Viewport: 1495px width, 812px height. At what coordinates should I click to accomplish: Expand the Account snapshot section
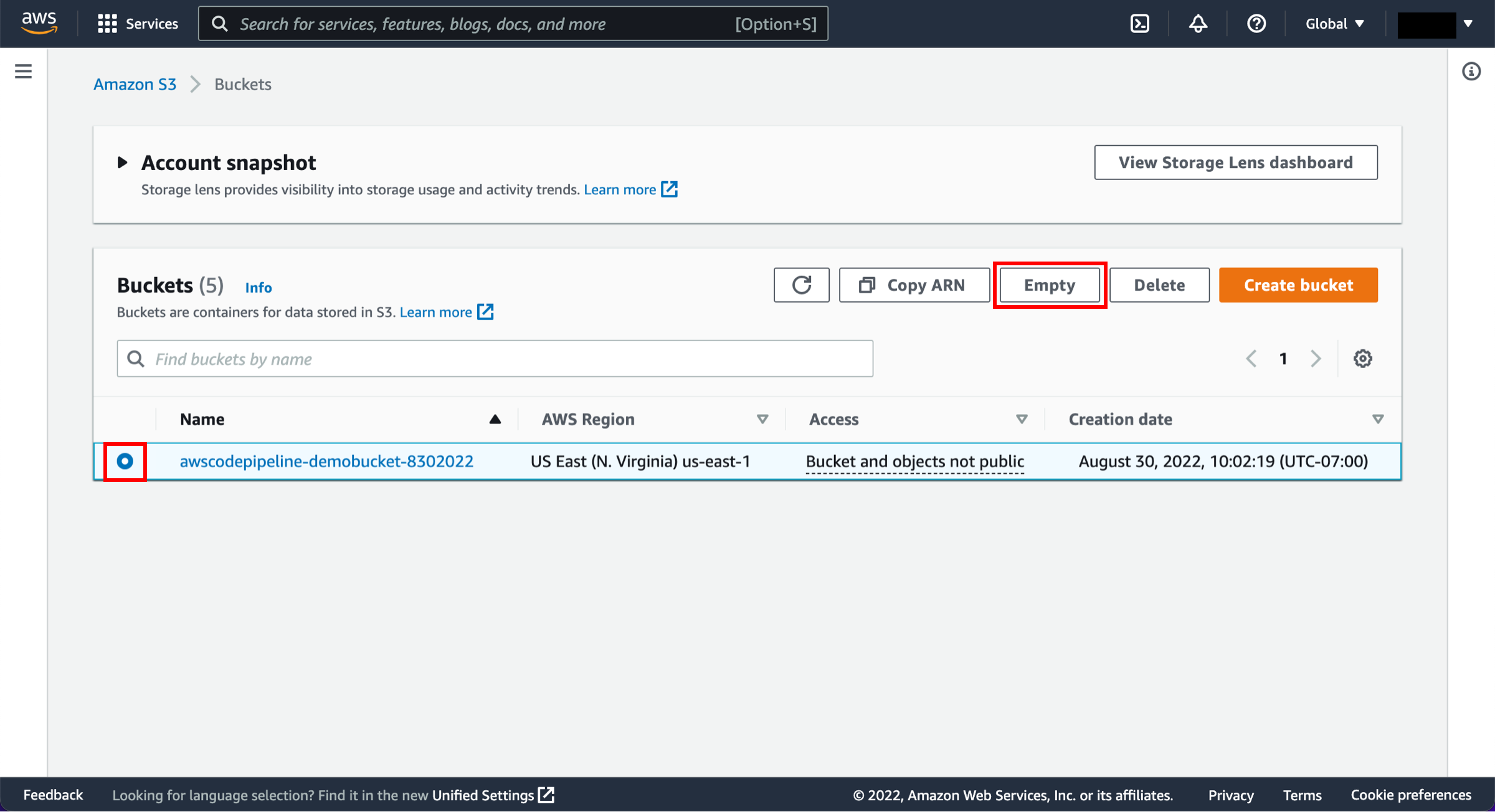pos(123,163)
